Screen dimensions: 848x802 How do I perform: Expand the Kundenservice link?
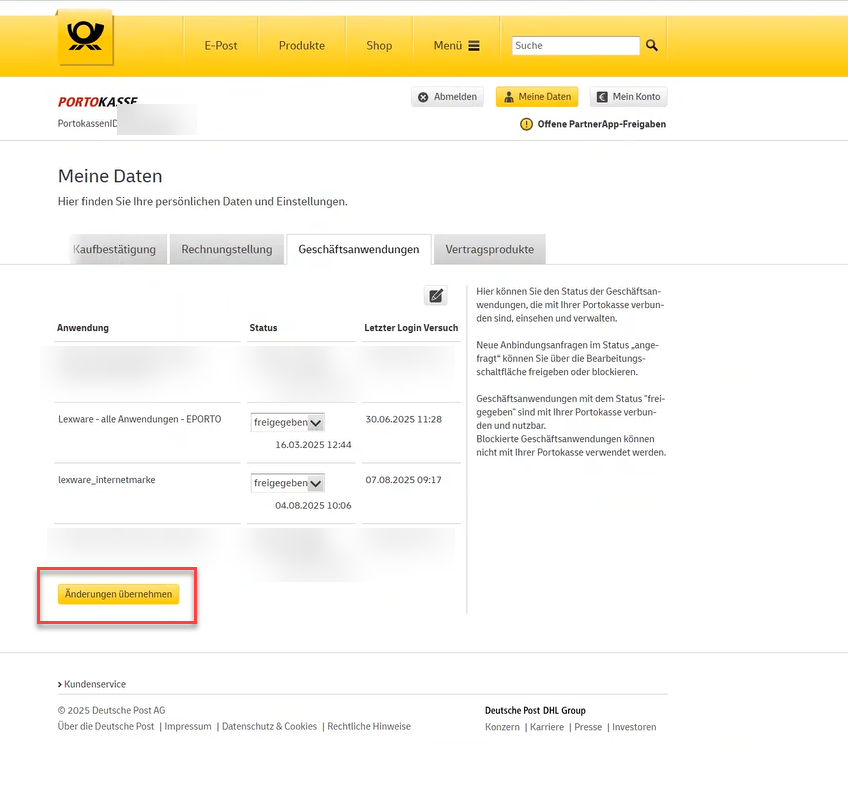point(94,684)
